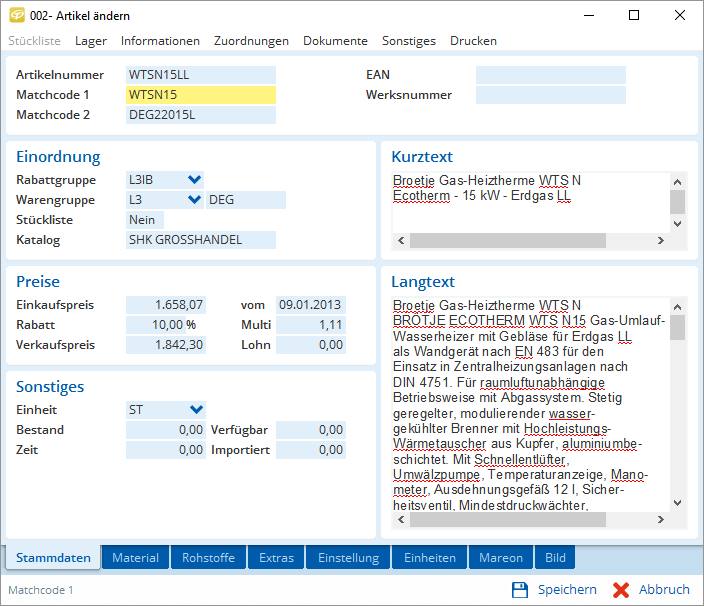Click Langtext scroll down arrow

[x=678, y=503]
